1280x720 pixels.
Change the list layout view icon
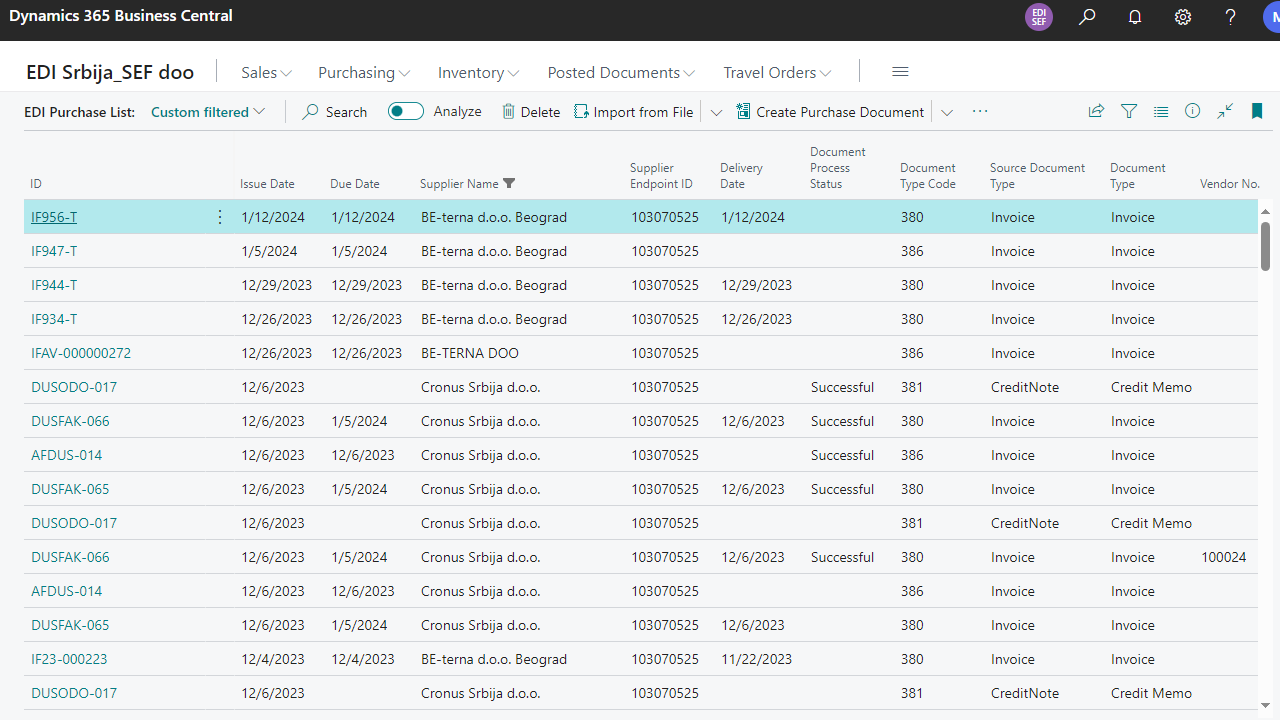pos(1161,112)
